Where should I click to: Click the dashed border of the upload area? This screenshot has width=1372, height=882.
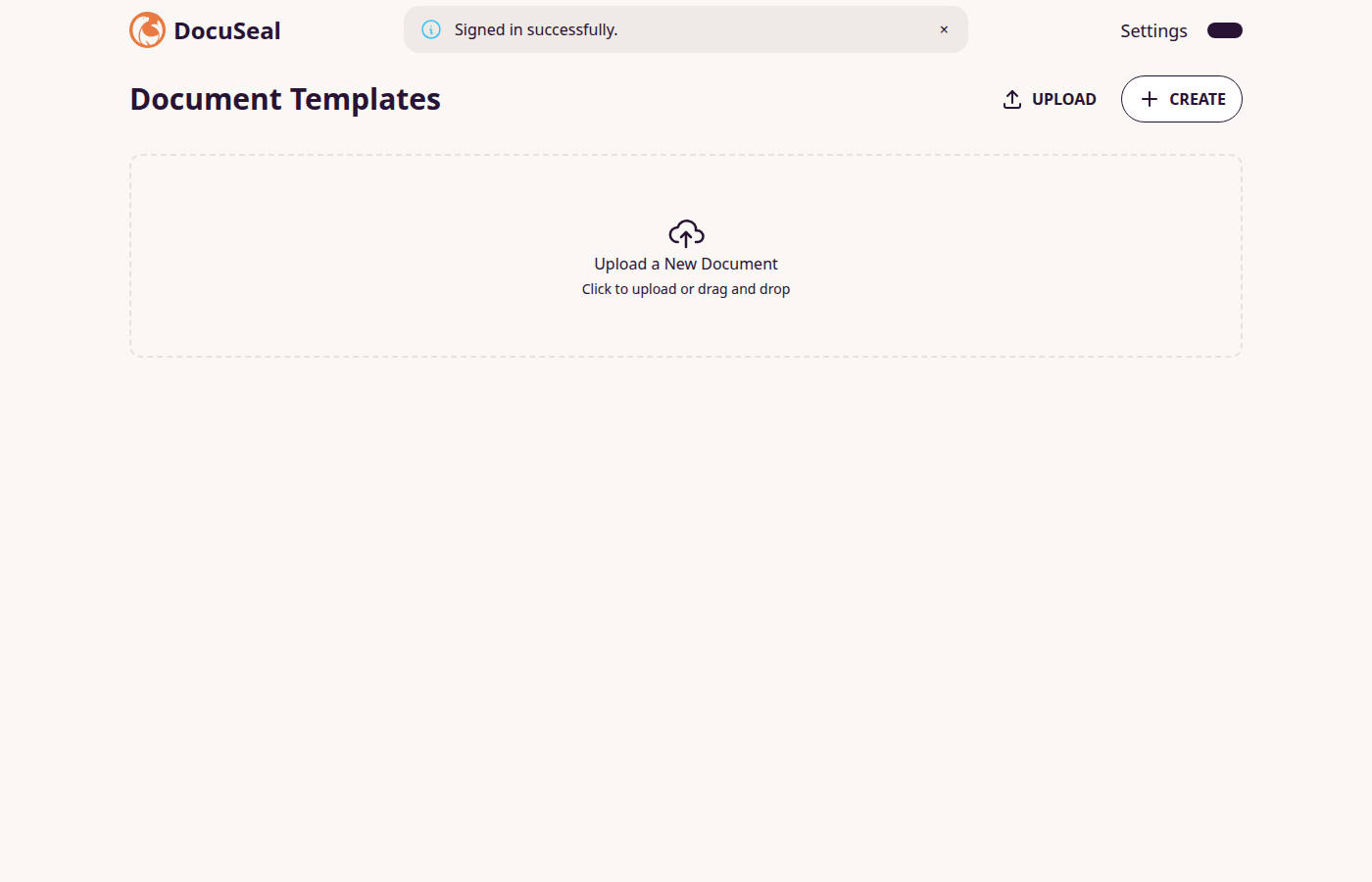point(686,155)
